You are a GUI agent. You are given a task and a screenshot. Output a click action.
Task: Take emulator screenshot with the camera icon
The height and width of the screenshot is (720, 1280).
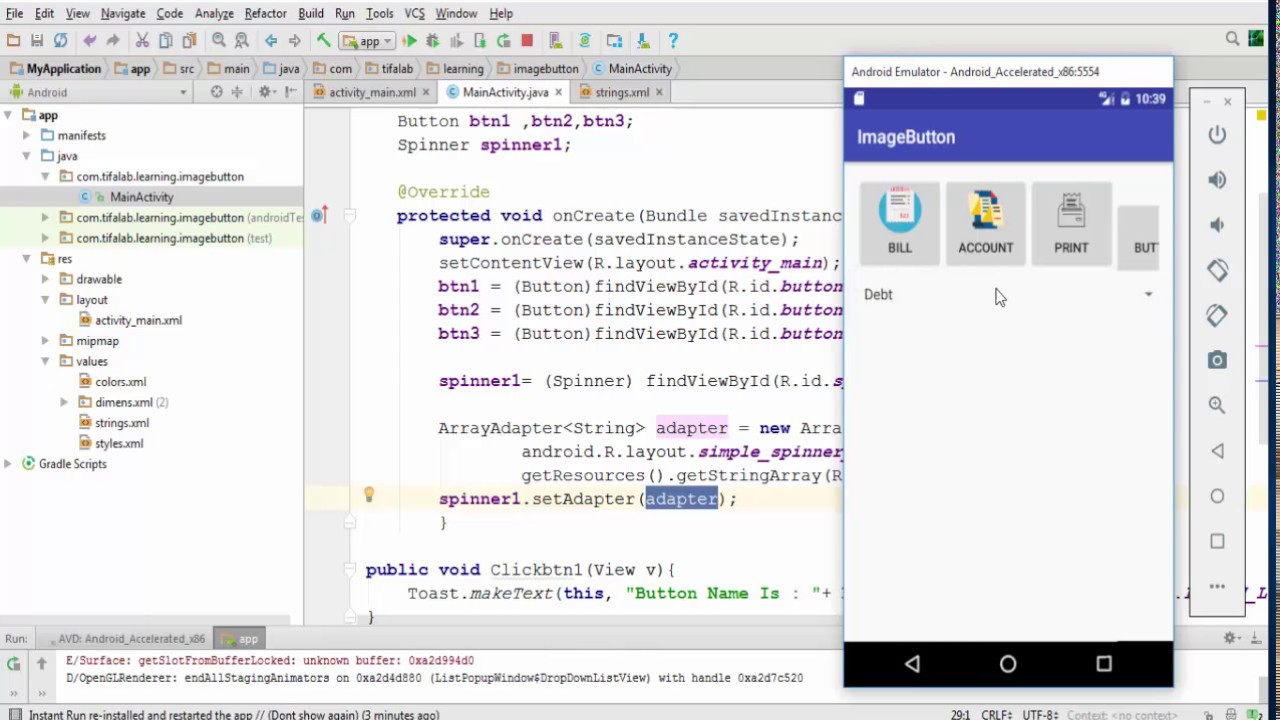(x=1217, y=360)
